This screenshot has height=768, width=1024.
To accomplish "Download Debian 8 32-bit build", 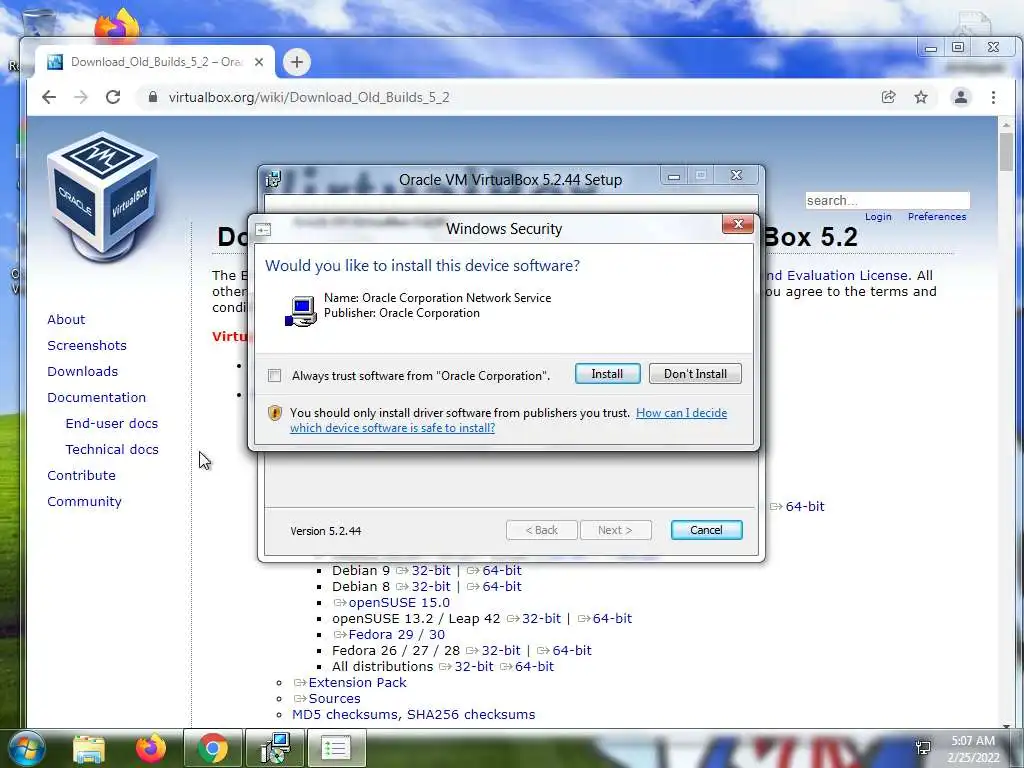I will coord(431,586).
